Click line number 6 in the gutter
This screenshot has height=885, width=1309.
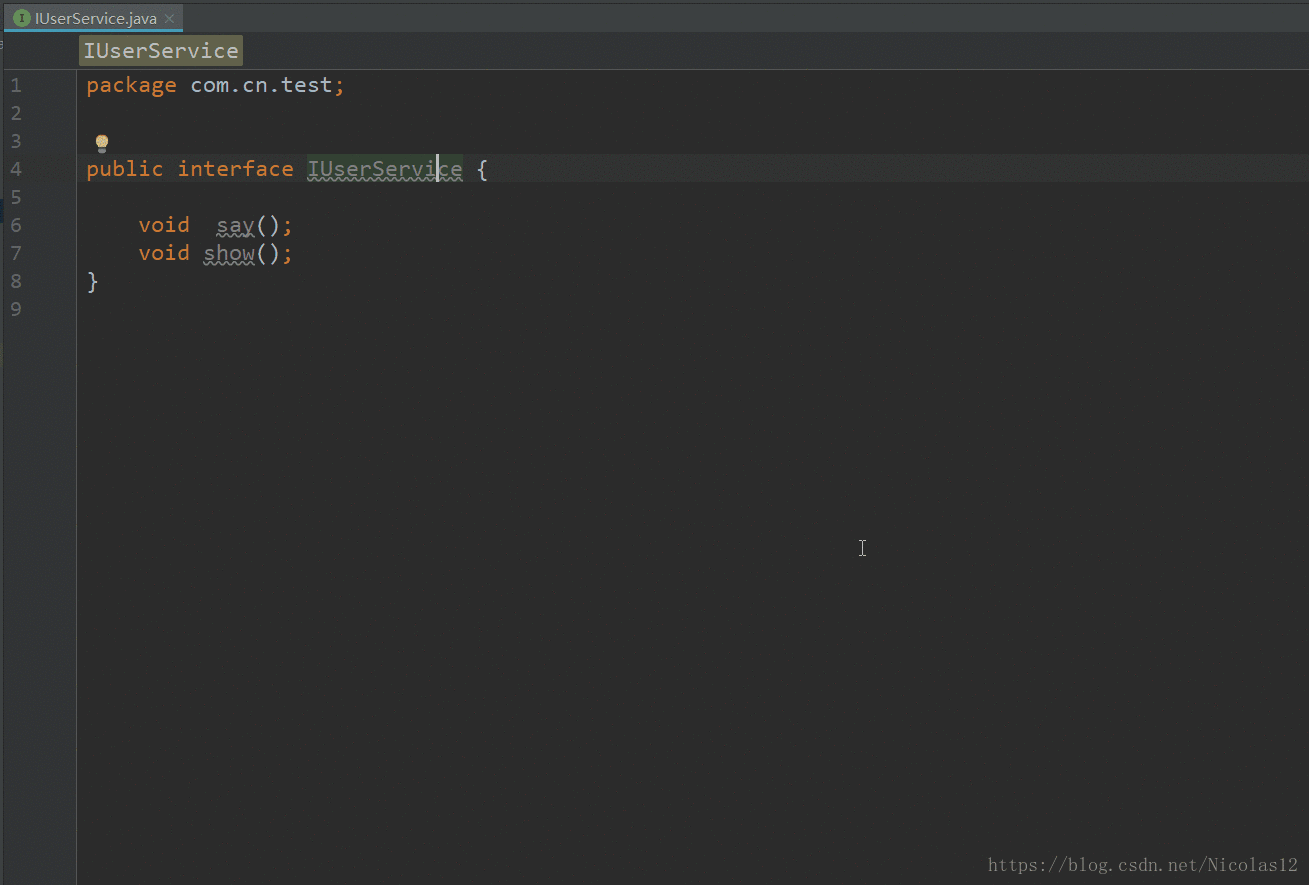pyautogui.click(x=16, y=226)
